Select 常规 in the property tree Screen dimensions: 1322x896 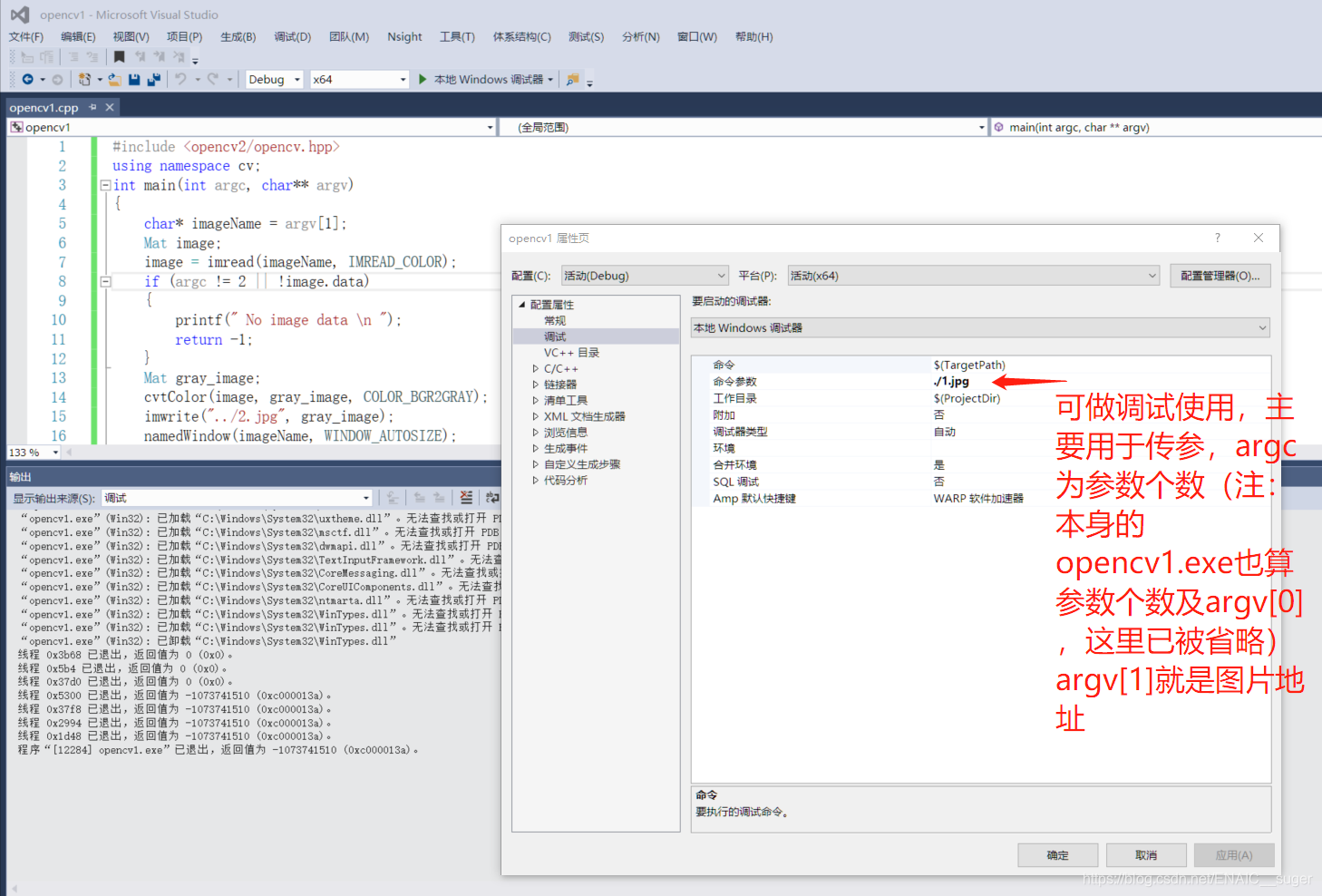[555, 321]
